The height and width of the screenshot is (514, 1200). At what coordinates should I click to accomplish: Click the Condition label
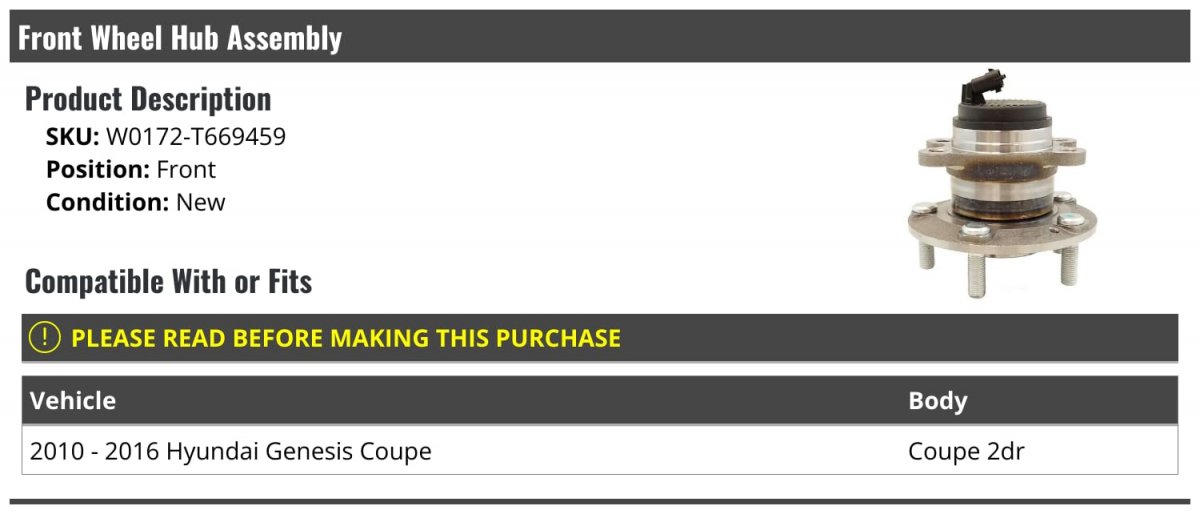[108, 202]
